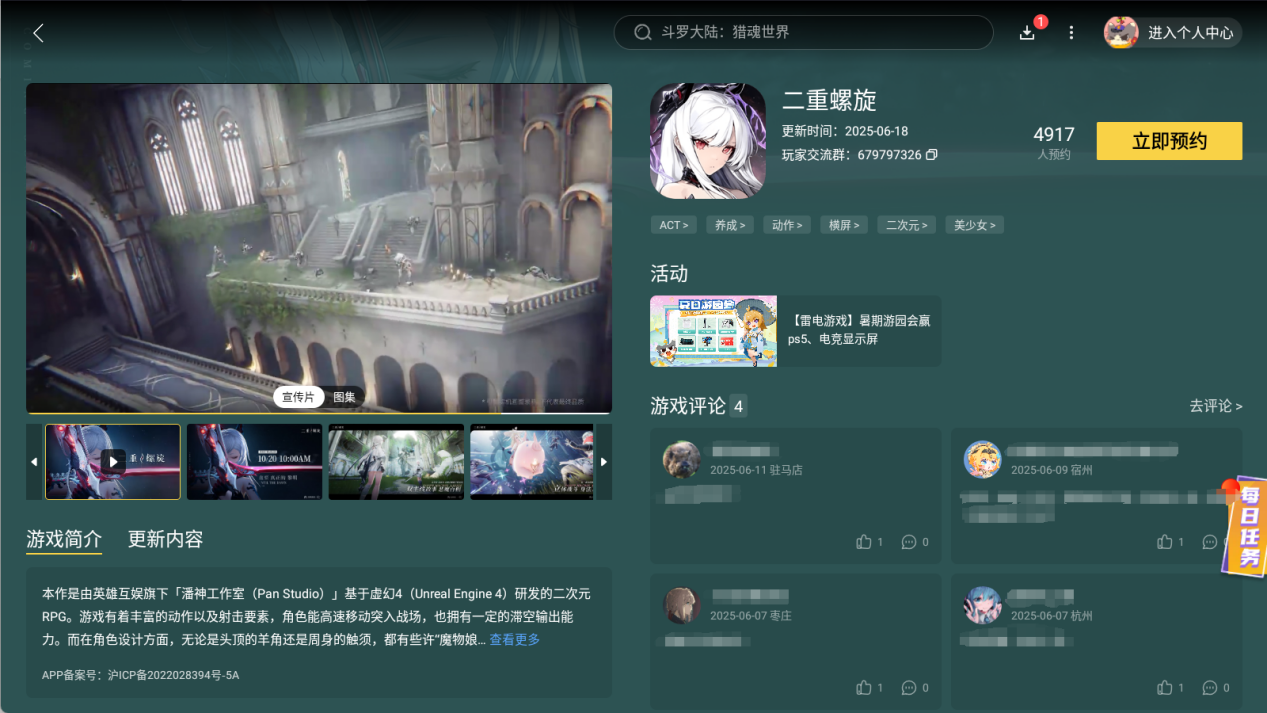Click the search magnifier icon
Screen dimensions: 1267x713
pyautogui.click(x=643, y=32)
